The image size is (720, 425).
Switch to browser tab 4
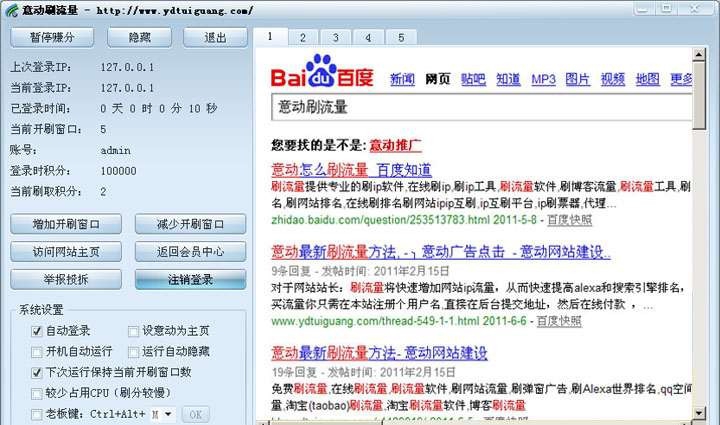click(368, 38)
